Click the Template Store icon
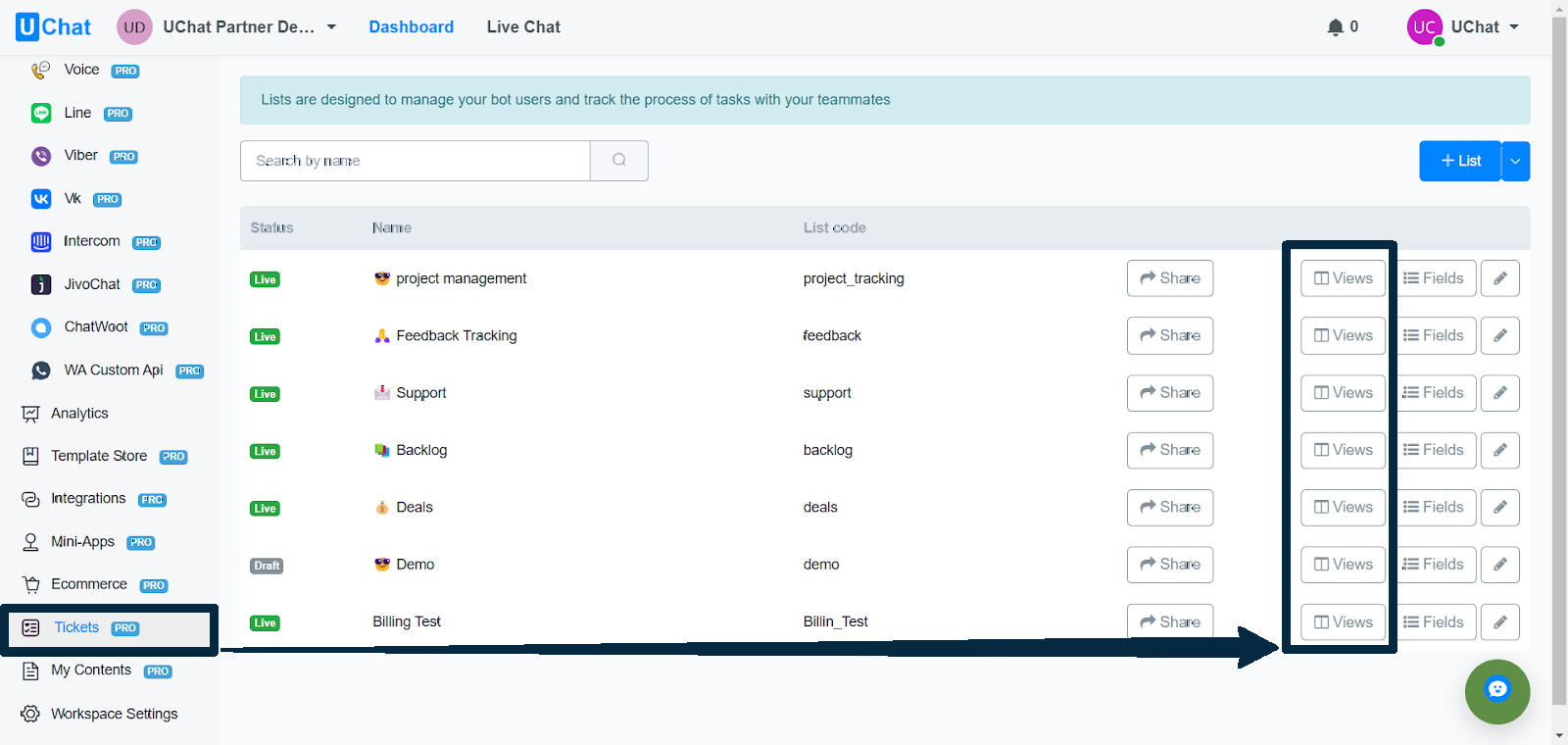 tap(31, 456)
